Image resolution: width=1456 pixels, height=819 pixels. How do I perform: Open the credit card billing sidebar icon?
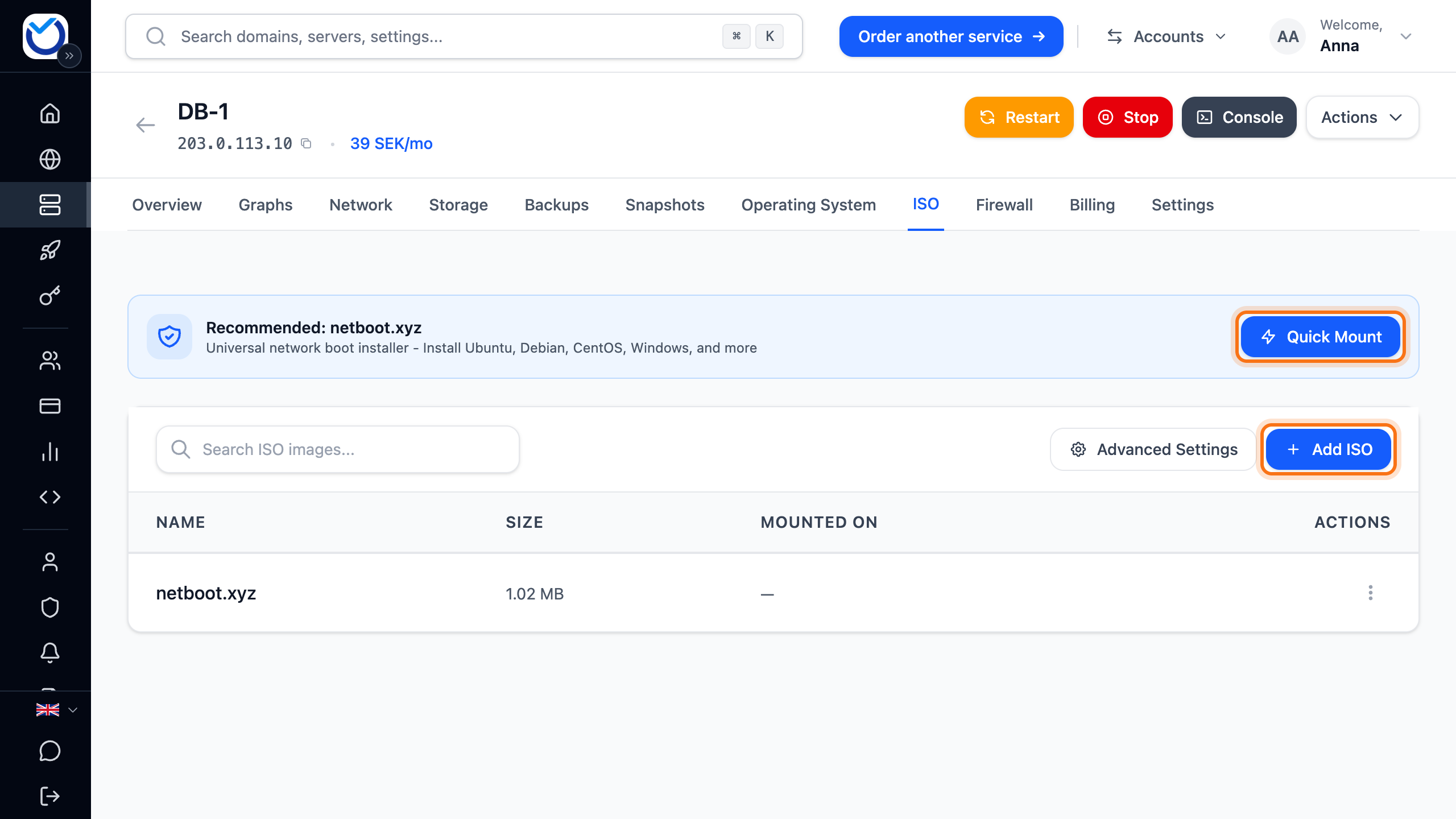pyautogui.click(x=50, y=406)
